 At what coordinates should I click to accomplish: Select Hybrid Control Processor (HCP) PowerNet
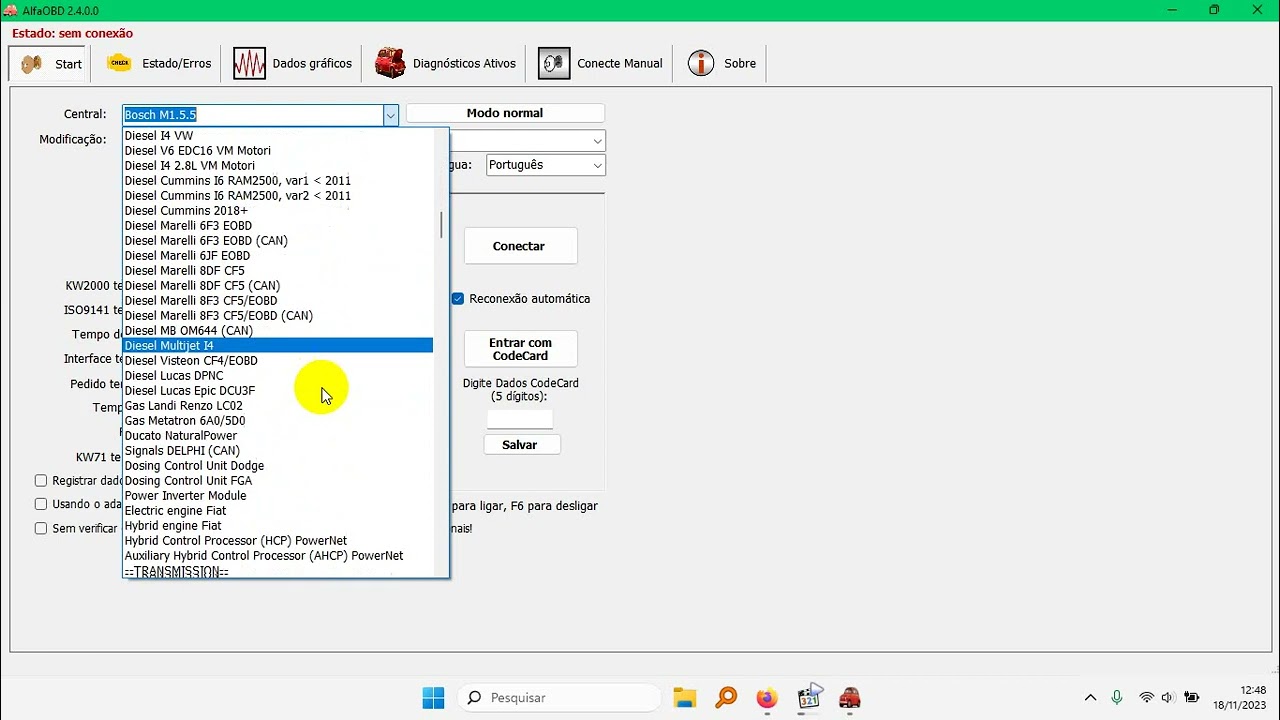coord(278,541)
